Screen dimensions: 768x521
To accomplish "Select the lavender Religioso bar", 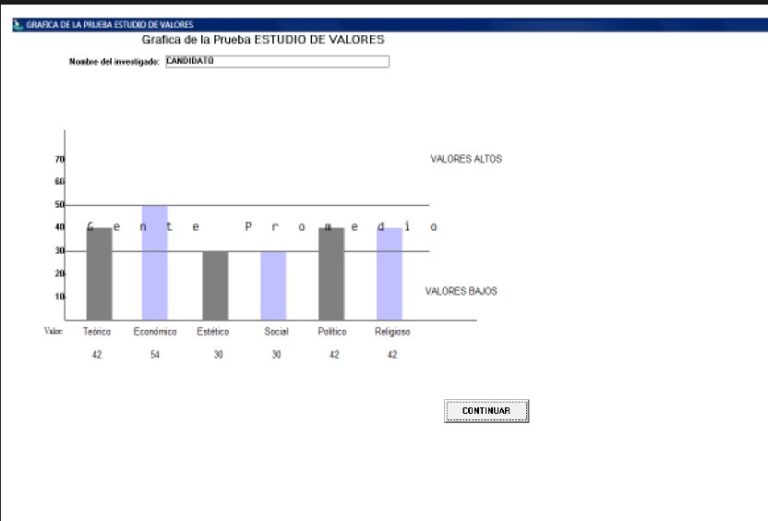I will 389,274.
